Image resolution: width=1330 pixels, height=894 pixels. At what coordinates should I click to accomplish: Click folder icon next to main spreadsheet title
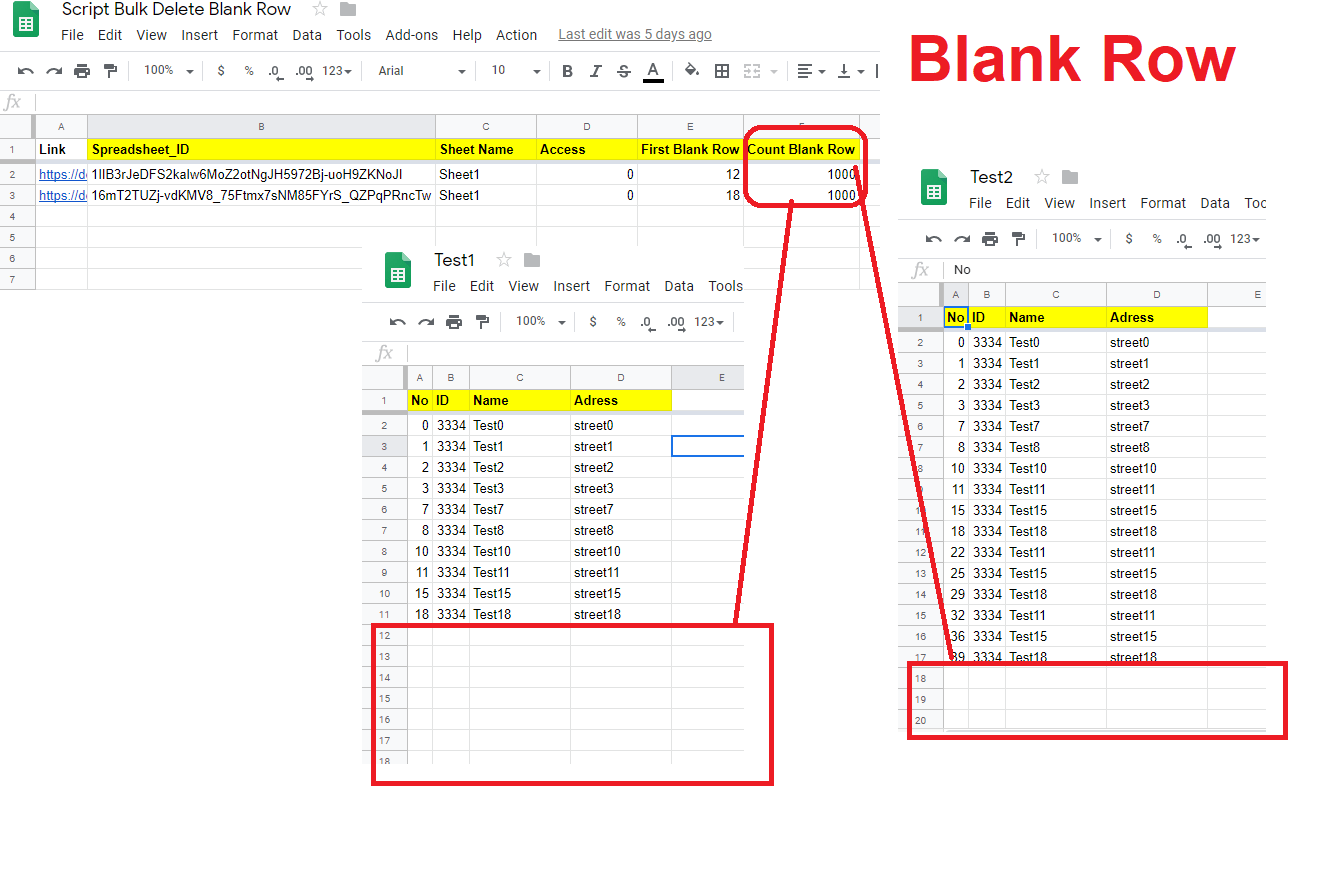click(348, 9)
